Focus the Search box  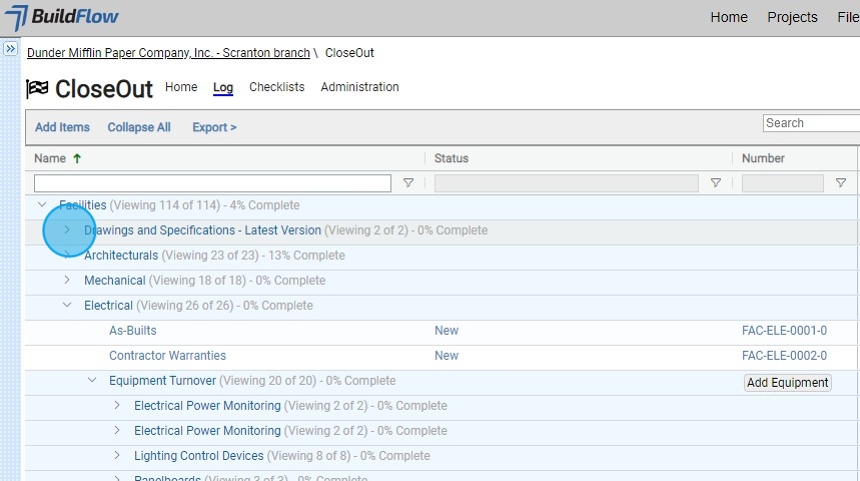(811, 123)
